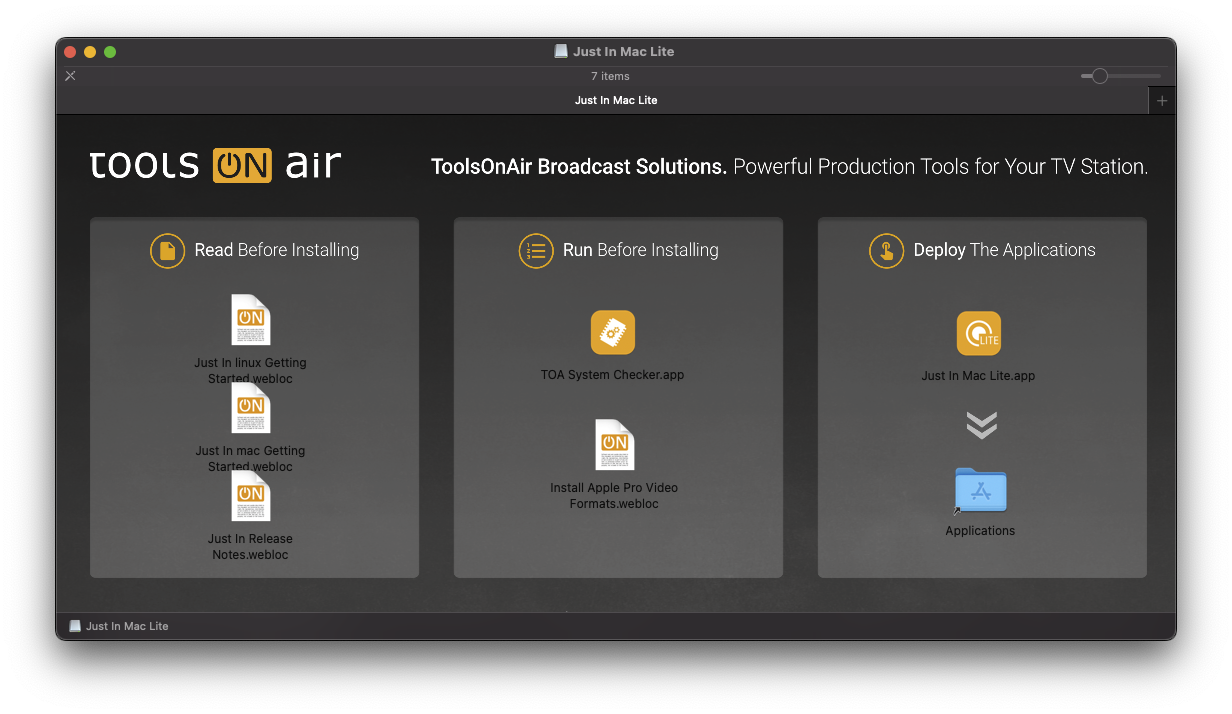1232x714 pixels.
Task: Click the toolbar customize X icon
Action: click(x=70, y=76)
